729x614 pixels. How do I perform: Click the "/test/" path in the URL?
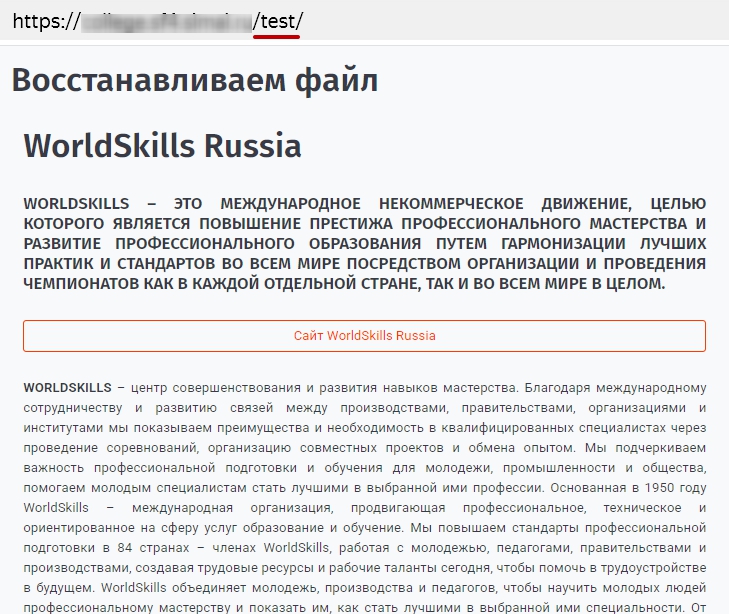point(277,19)
